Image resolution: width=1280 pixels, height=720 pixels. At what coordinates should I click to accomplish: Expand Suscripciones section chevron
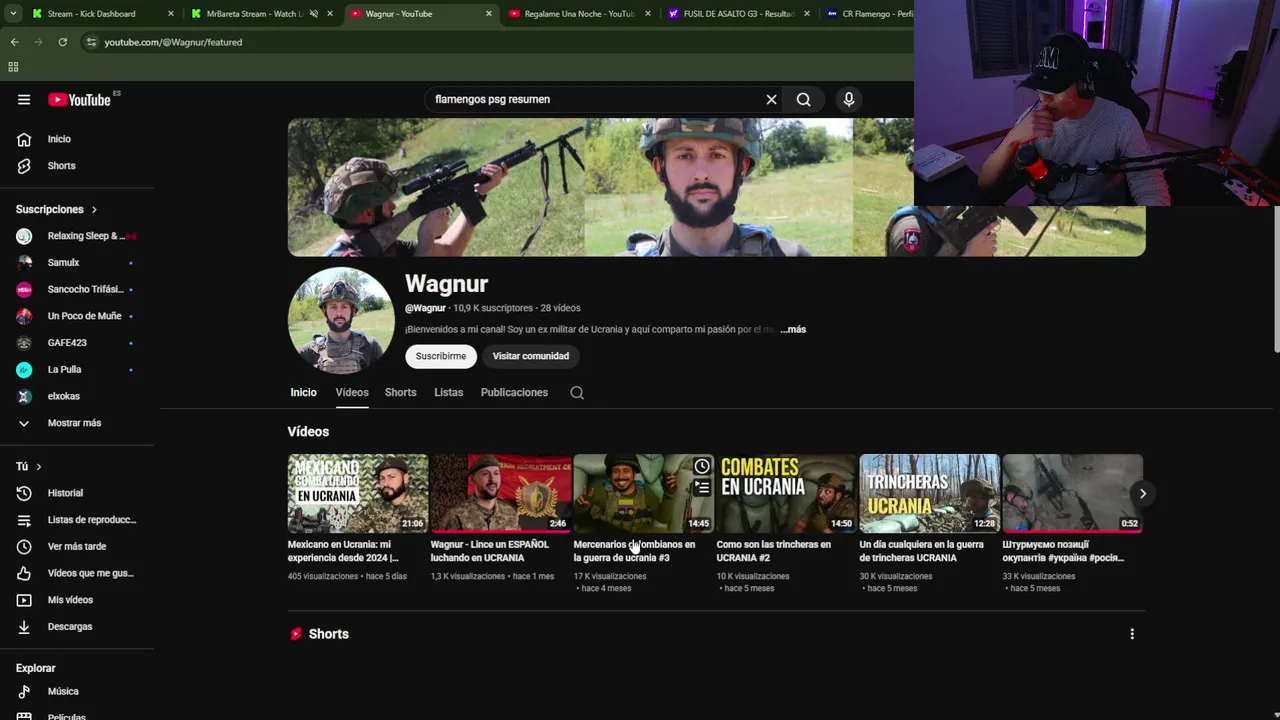coord(94,210)
